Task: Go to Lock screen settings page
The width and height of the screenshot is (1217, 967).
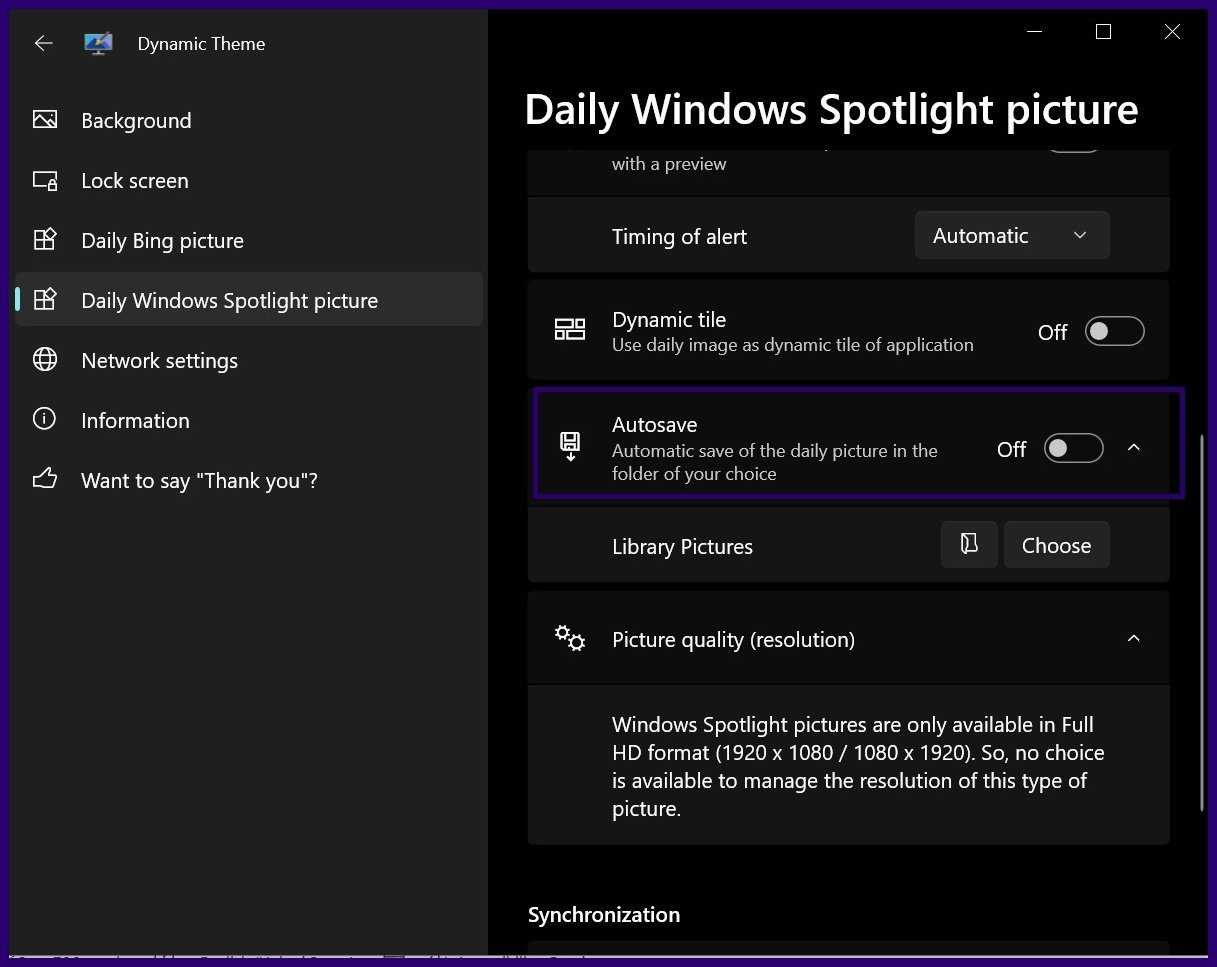Action: (x=135, y=181)
